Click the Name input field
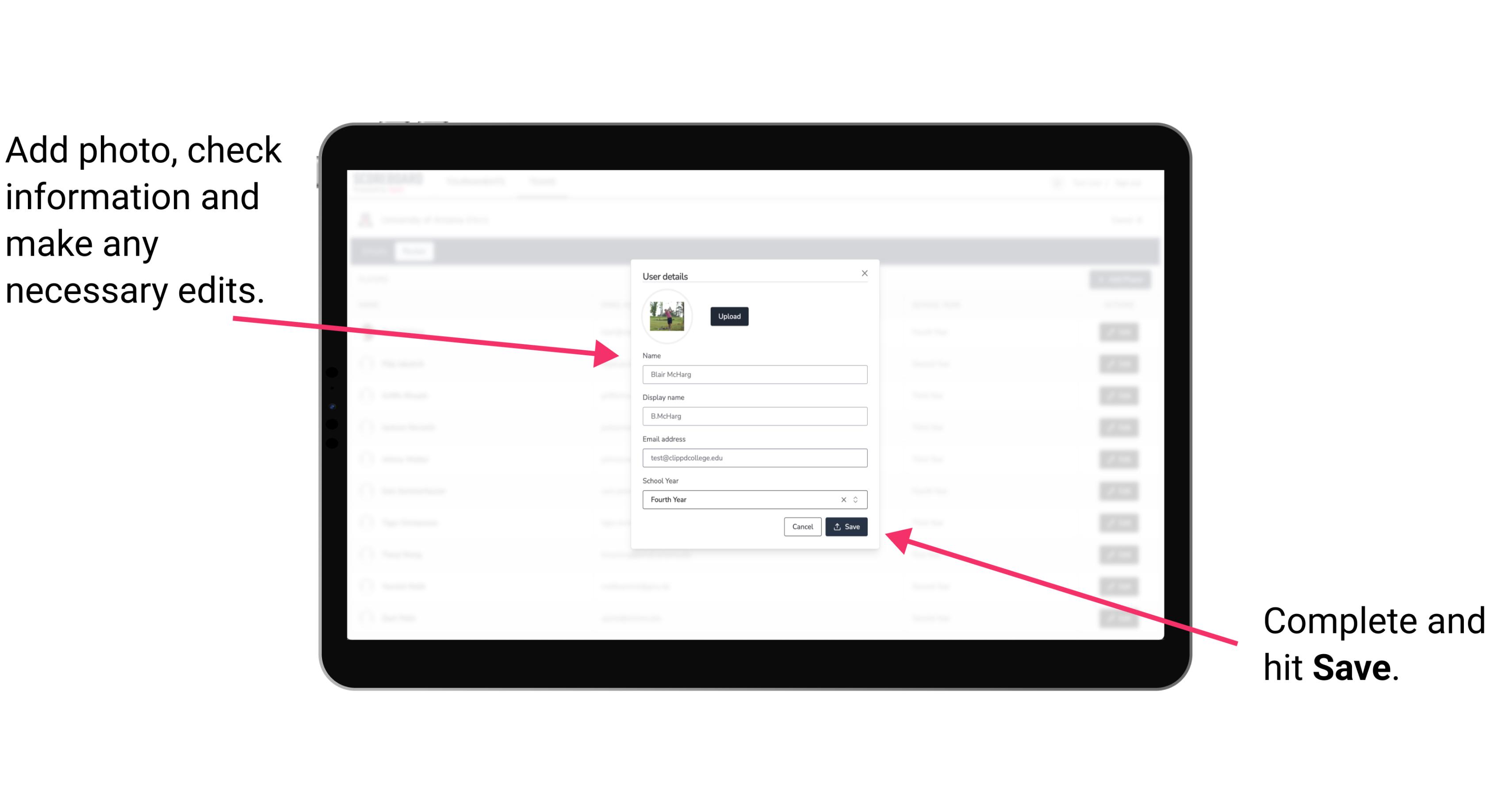Viewport: 1509px width, 812px height. 754,374
